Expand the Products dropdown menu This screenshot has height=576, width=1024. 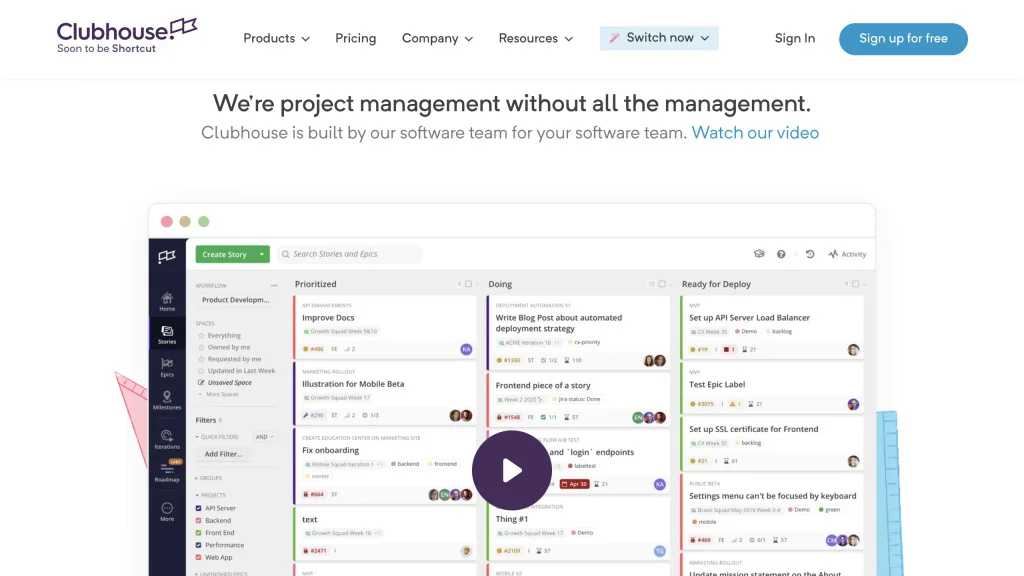[276, 38]
